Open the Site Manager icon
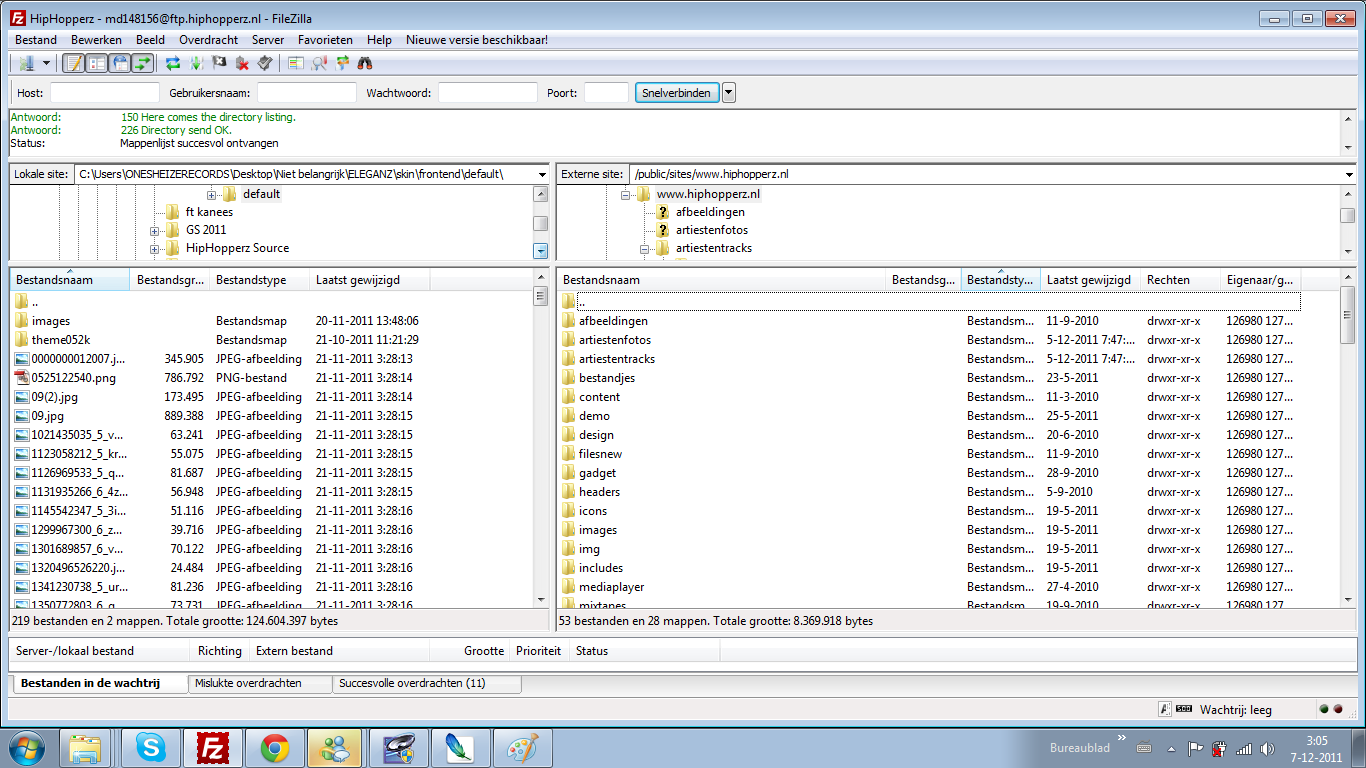The image size is (1366, 768). pyautogui.click(x=26, y=63)
